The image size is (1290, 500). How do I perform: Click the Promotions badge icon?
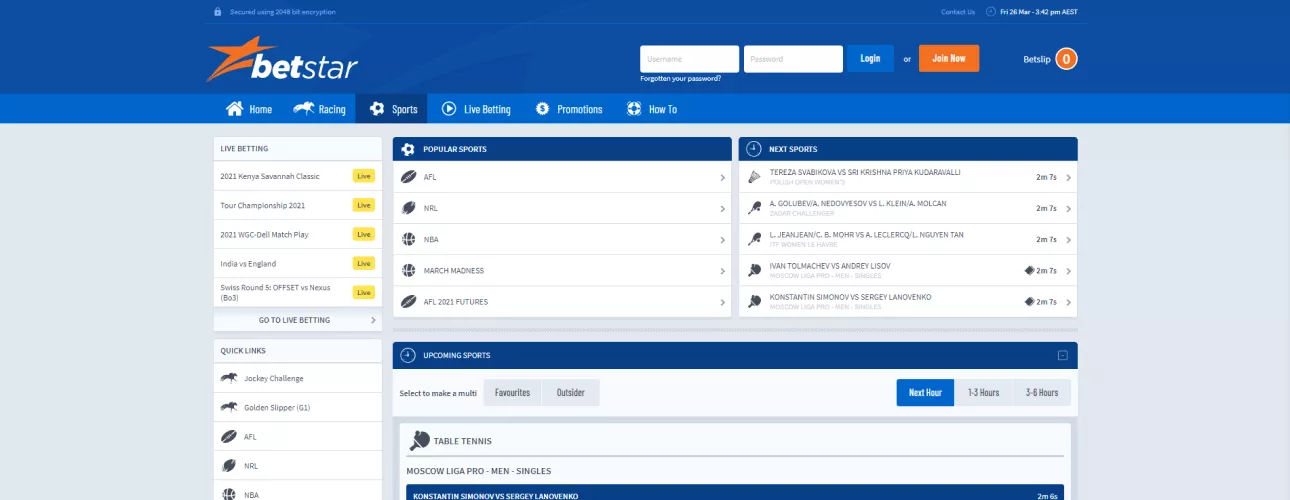[x=542, y=109]
